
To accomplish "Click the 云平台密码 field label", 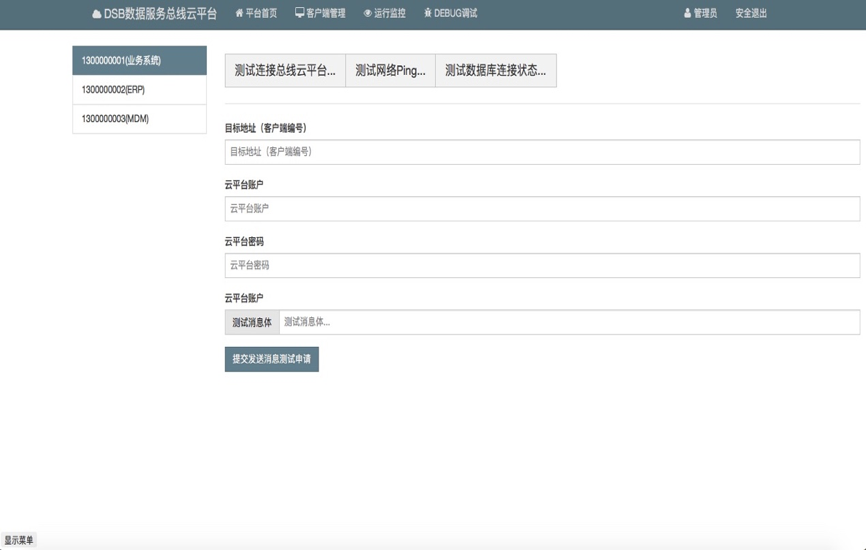I will (244, 241).
